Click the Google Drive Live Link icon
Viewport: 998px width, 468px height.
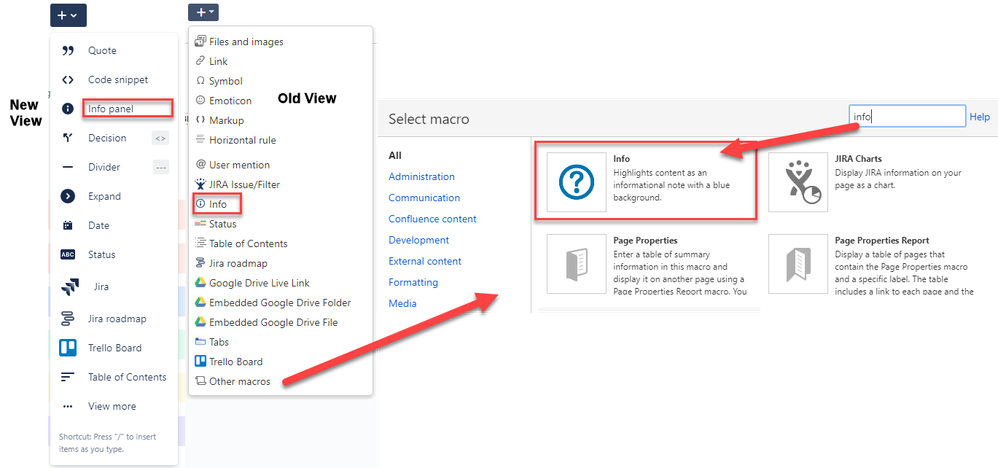click(200, 283)
